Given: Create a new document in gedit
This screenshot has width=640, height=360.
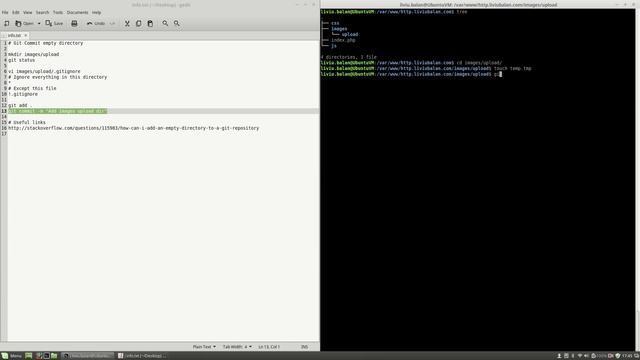Looking at the screenshot, I should click(7, 24).
